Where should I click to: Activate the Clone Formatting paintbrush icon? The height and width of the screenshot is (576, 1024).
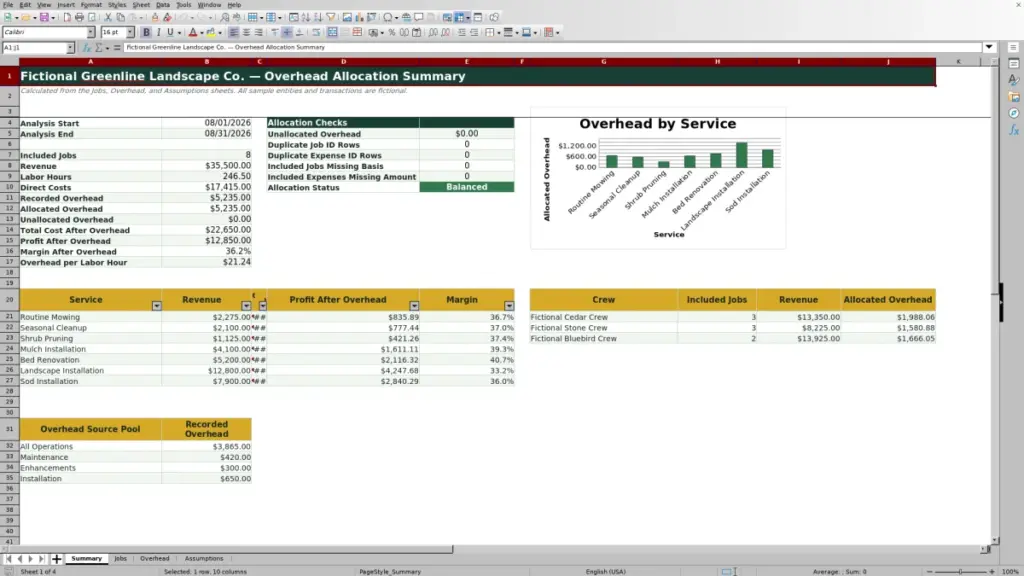click(155, 17)
